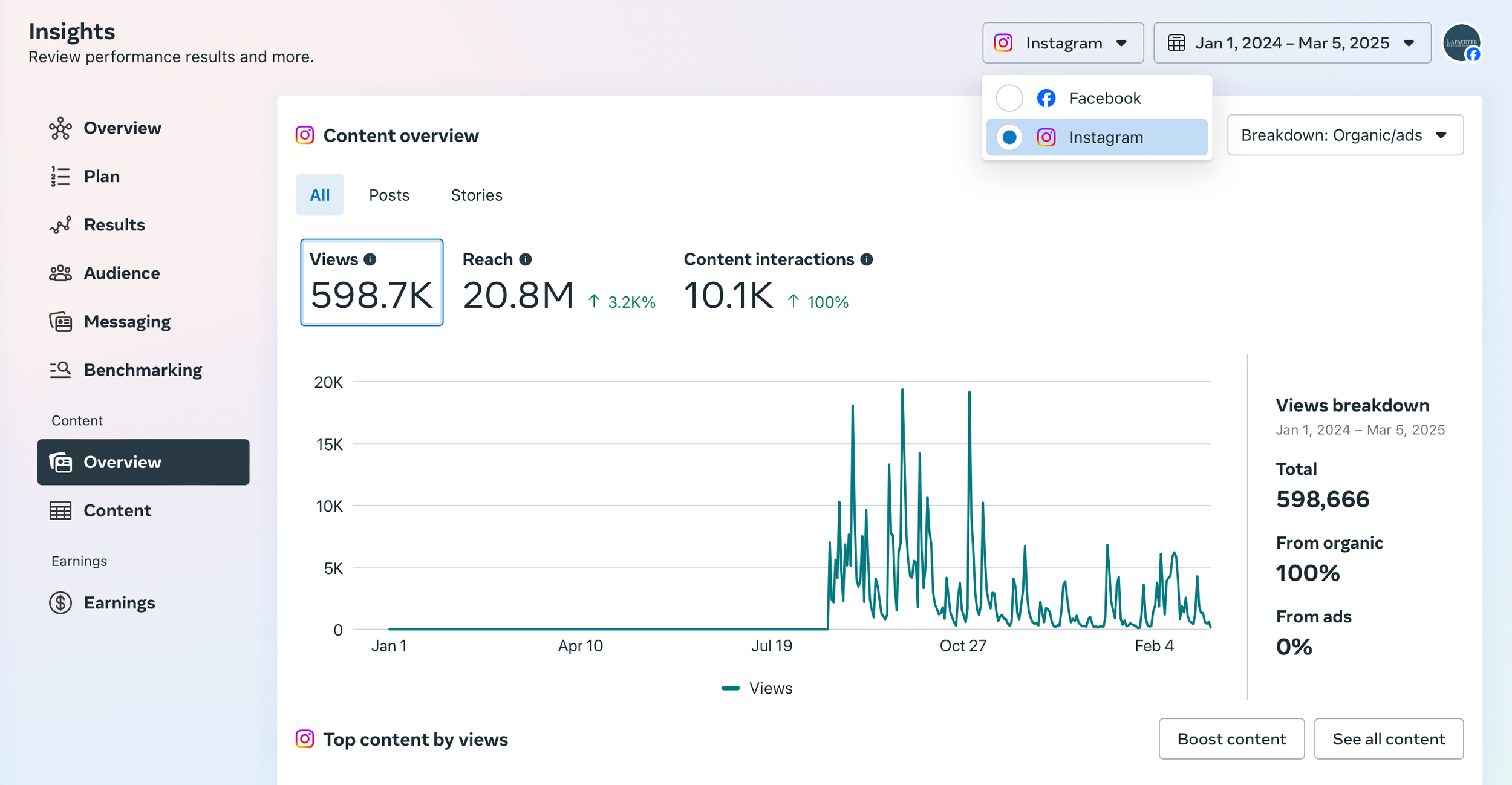Image resolution: width=1512 pixels, height=785 pixels.
Task: Click Content interactions info icon
Action: [867, 259]
